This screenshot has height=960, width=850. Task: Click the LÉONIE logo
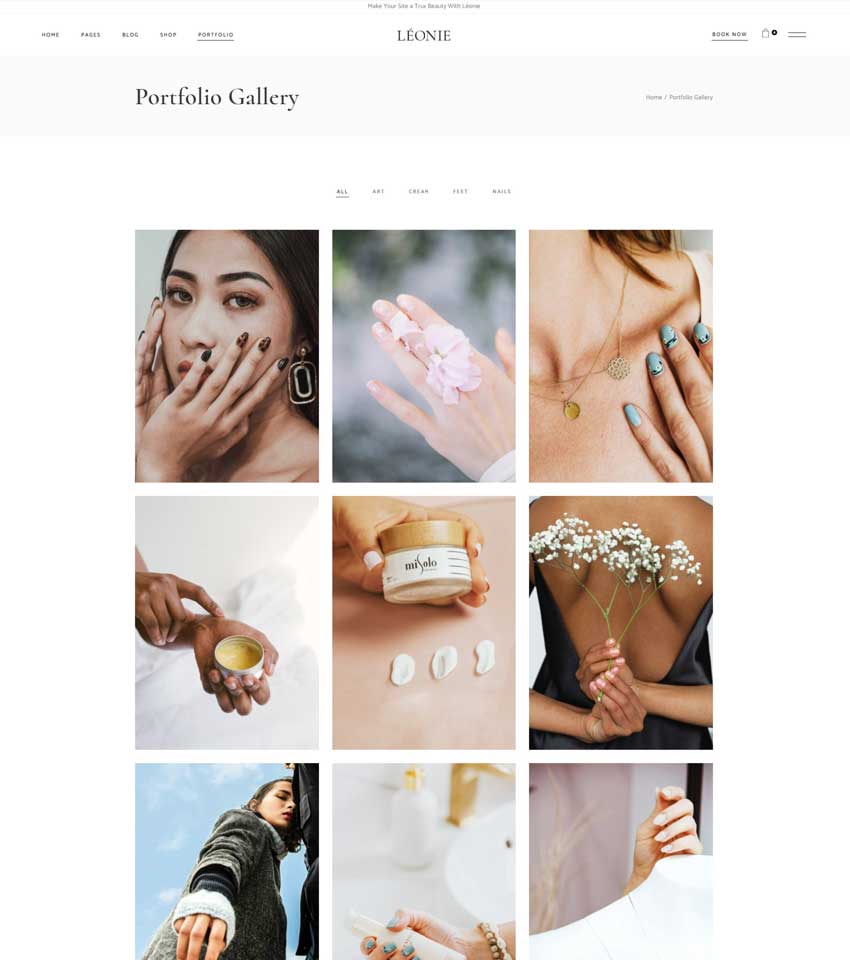tap(424, 36)
